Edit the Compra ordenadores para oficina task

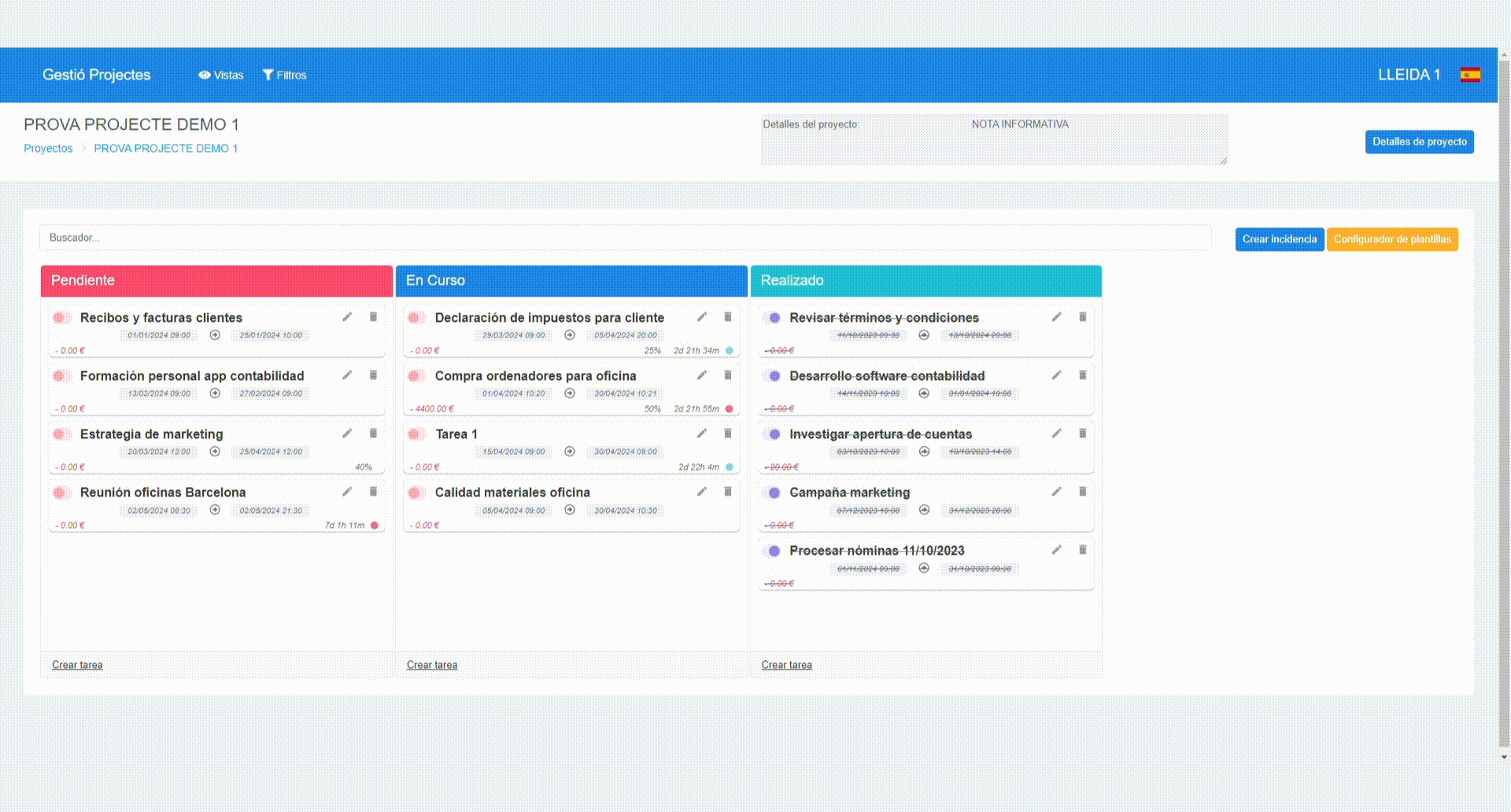pyautogui.click(x=701, y=375)
